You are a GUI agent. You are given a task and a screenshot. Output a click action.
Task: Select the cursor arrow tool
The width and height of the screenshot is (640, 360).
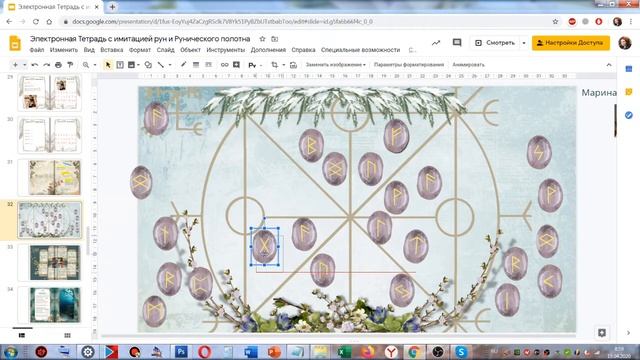108,65
